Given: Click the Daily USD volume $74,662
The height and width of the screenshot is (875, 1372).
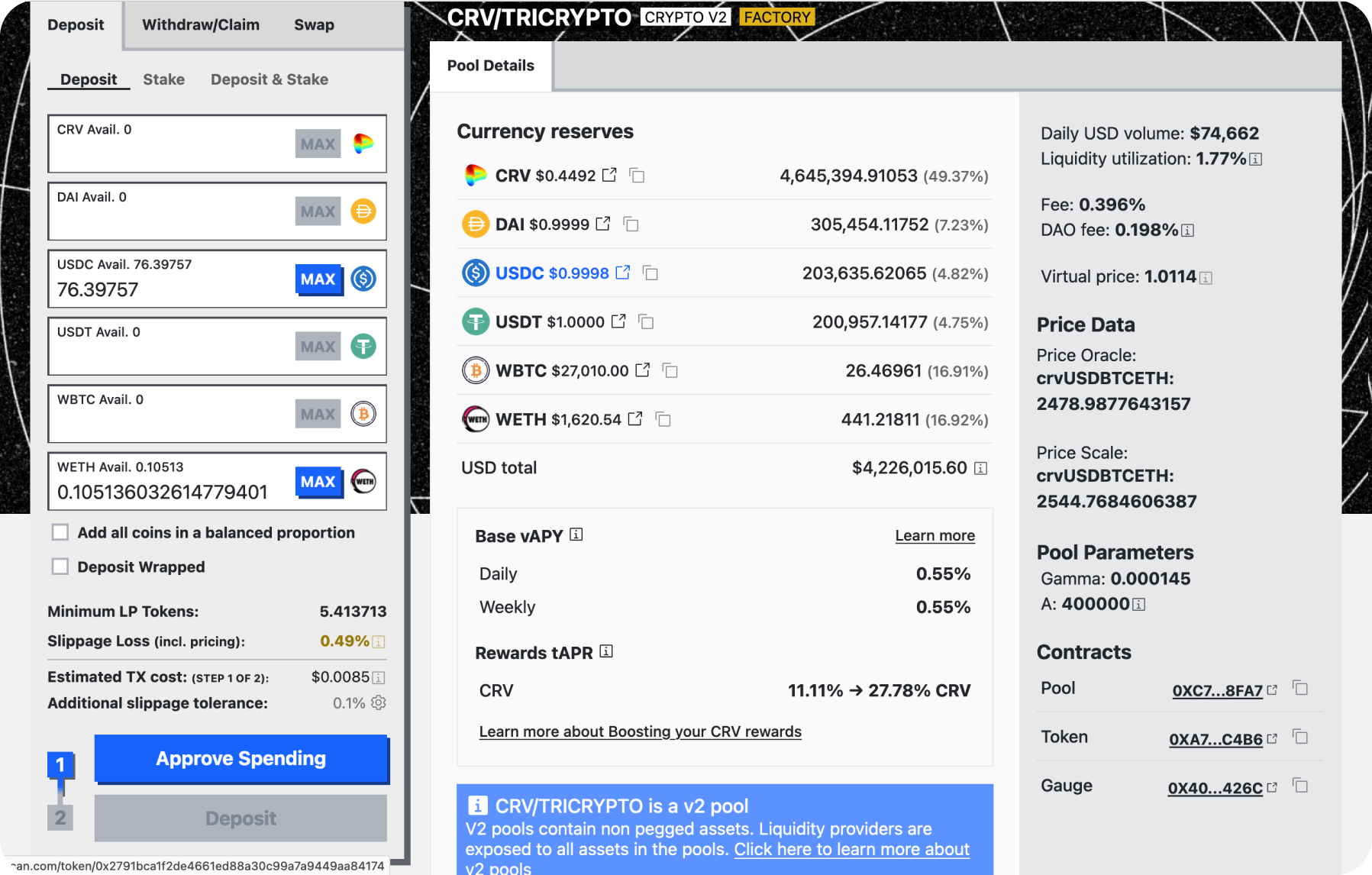Looking at the screenshot, I should pyautogui.click(x=1224, y=134).
